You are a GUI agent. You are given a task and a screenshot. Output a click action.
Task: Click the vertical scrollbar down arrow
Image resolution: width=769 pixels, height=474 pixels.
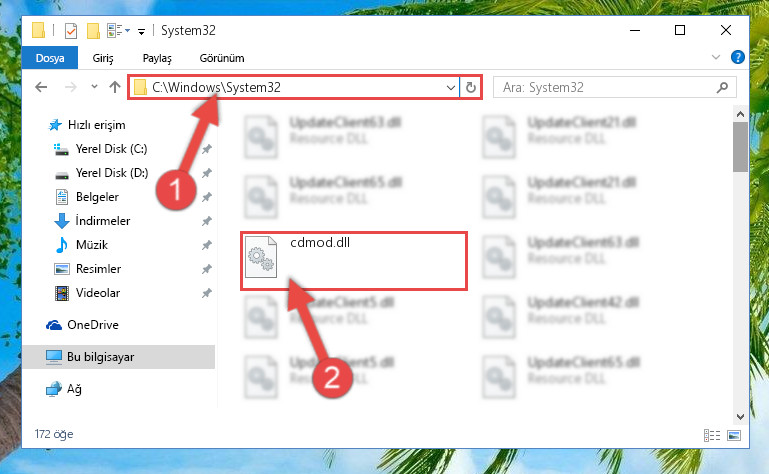click(740, 417)
